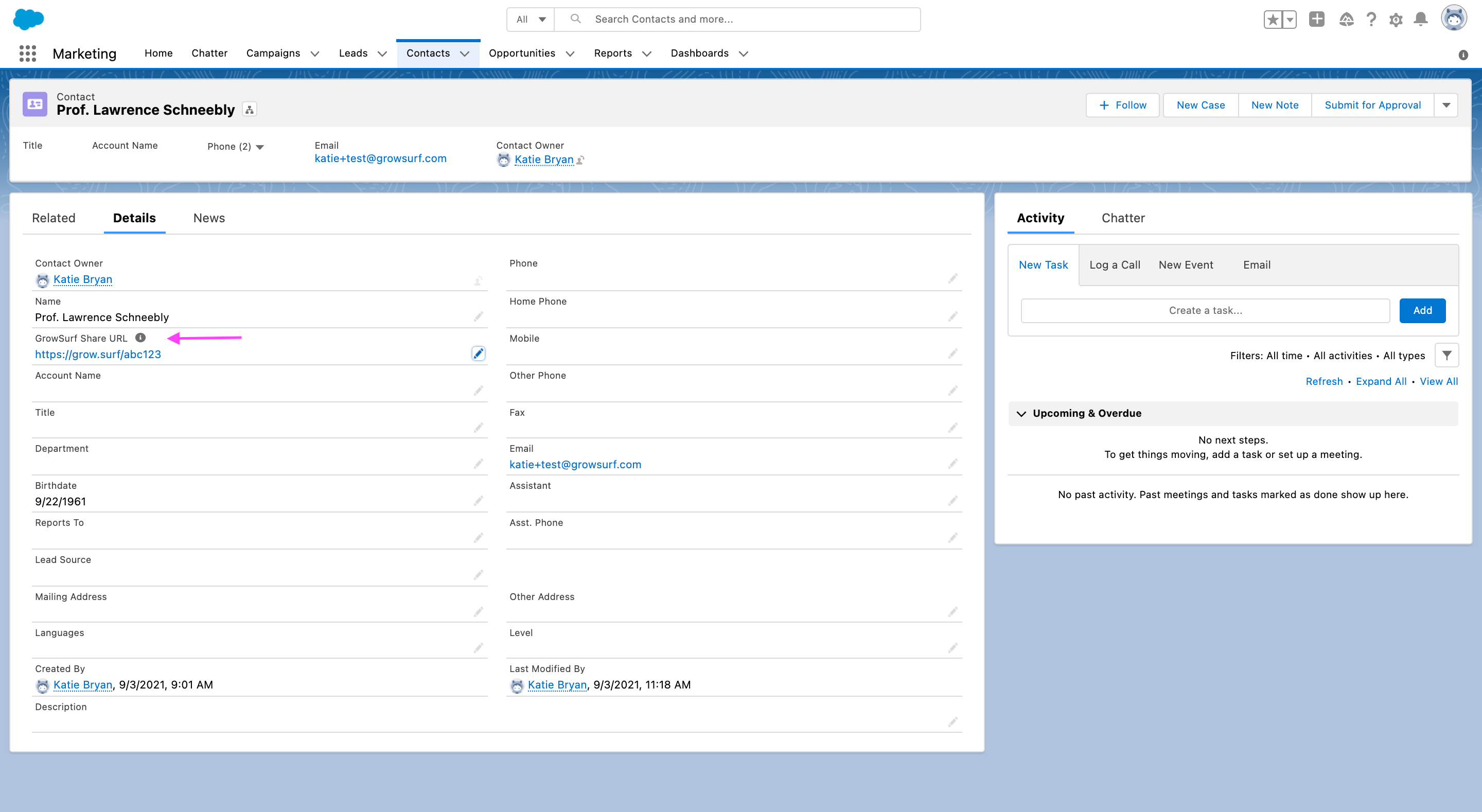This screenshot has width=1482, height=812.
Task: Toggle Follow on this contact
Action: tap(1122, 105)
